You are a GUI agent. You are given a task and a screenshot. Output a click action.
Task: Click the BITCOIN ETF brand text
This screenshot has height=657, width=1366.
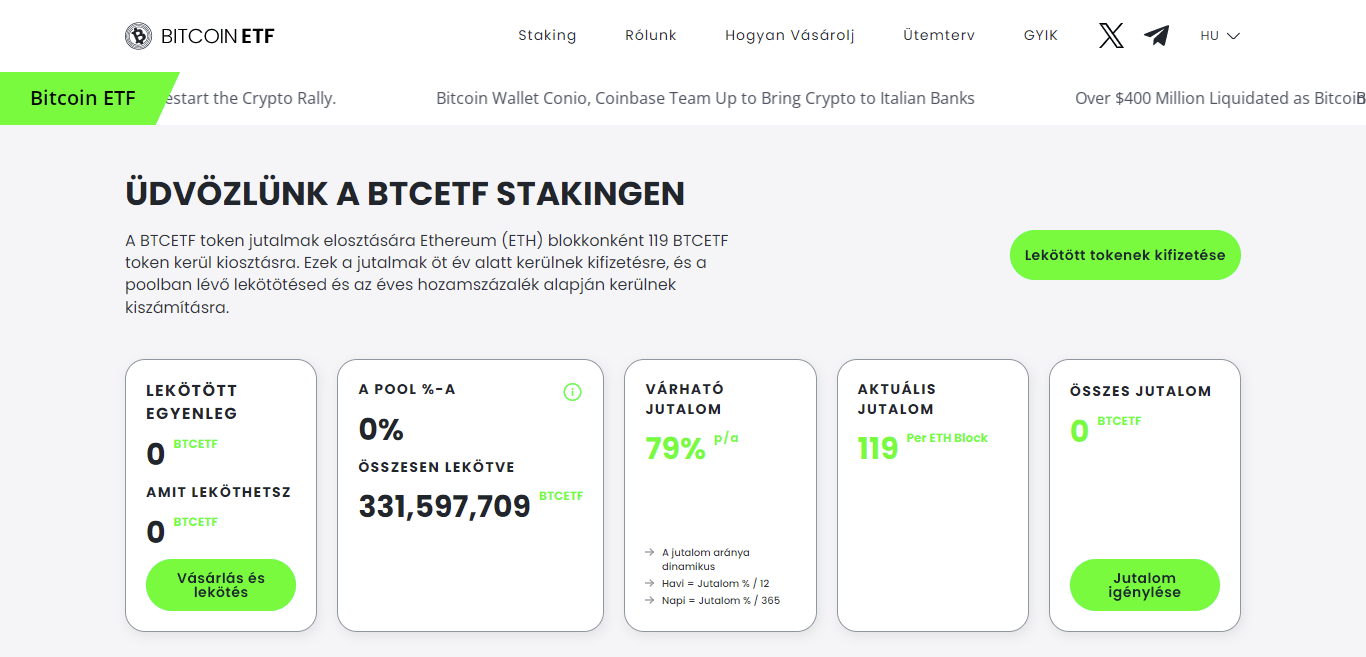pyautogui.click(x=217, y=37)
